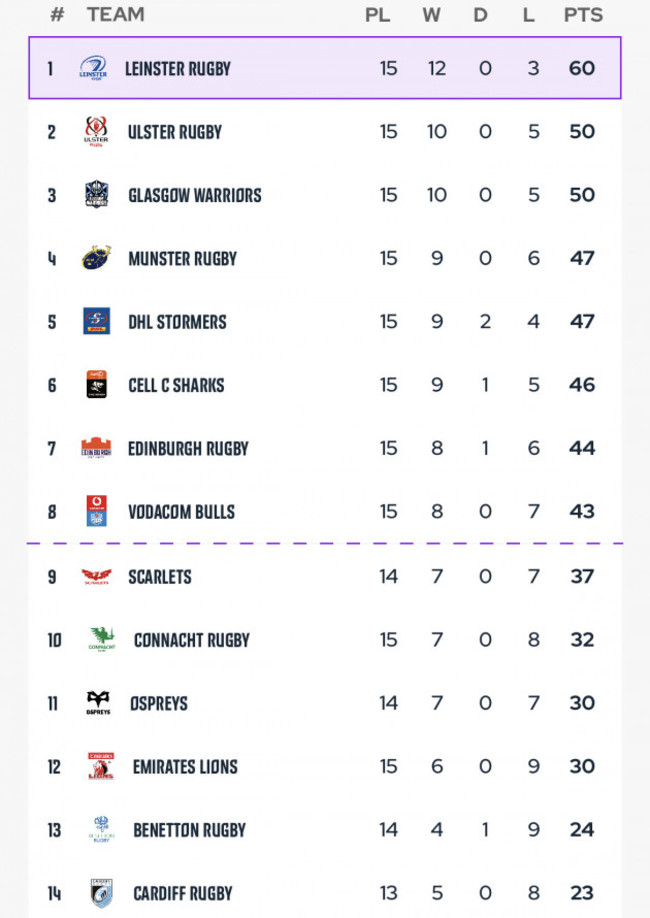Click the Benetton Rugby logo
This screenshot has height=918, width=650.
[101, 830]
